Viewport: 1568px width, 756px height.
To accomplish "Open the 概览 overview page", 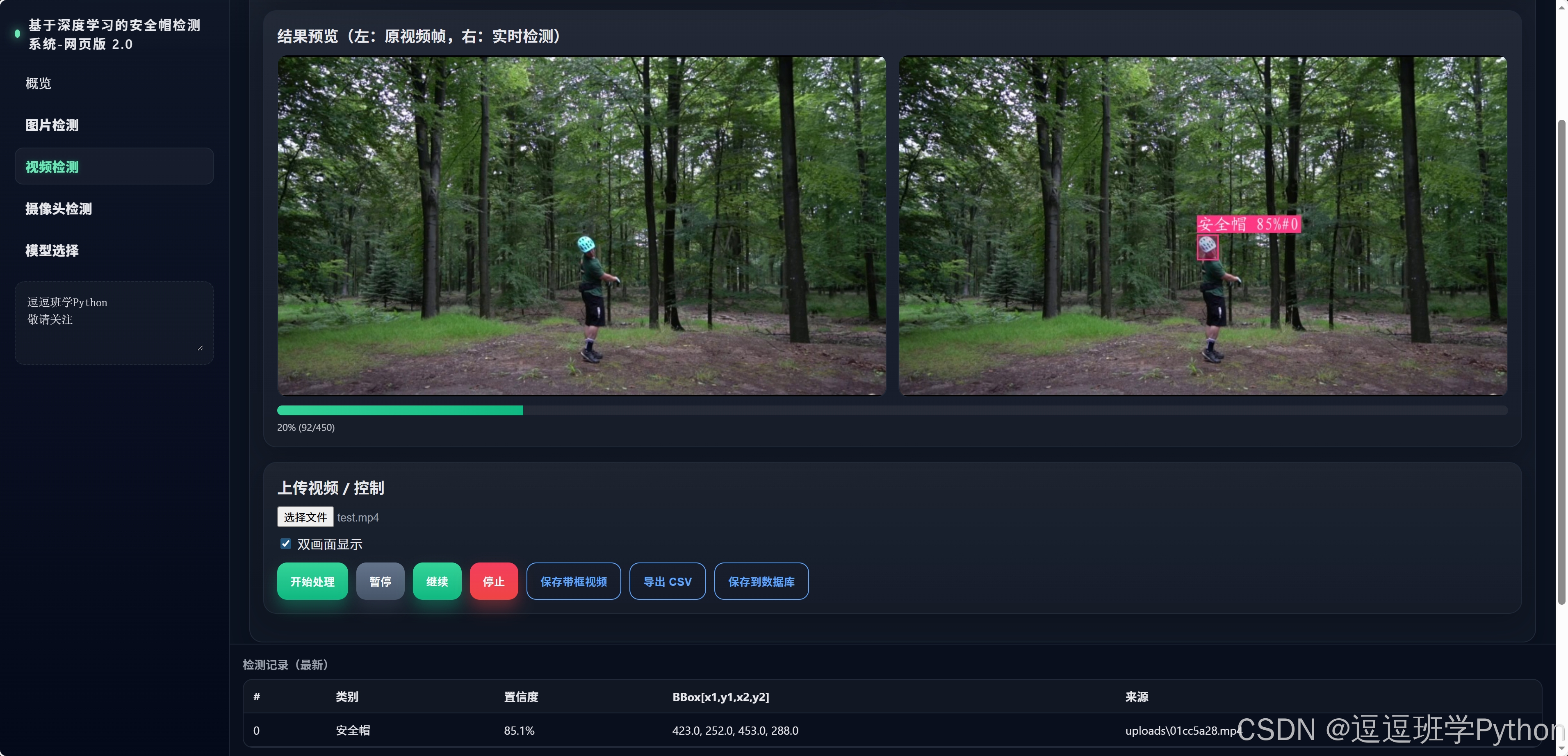I will (x=39, y=83).
